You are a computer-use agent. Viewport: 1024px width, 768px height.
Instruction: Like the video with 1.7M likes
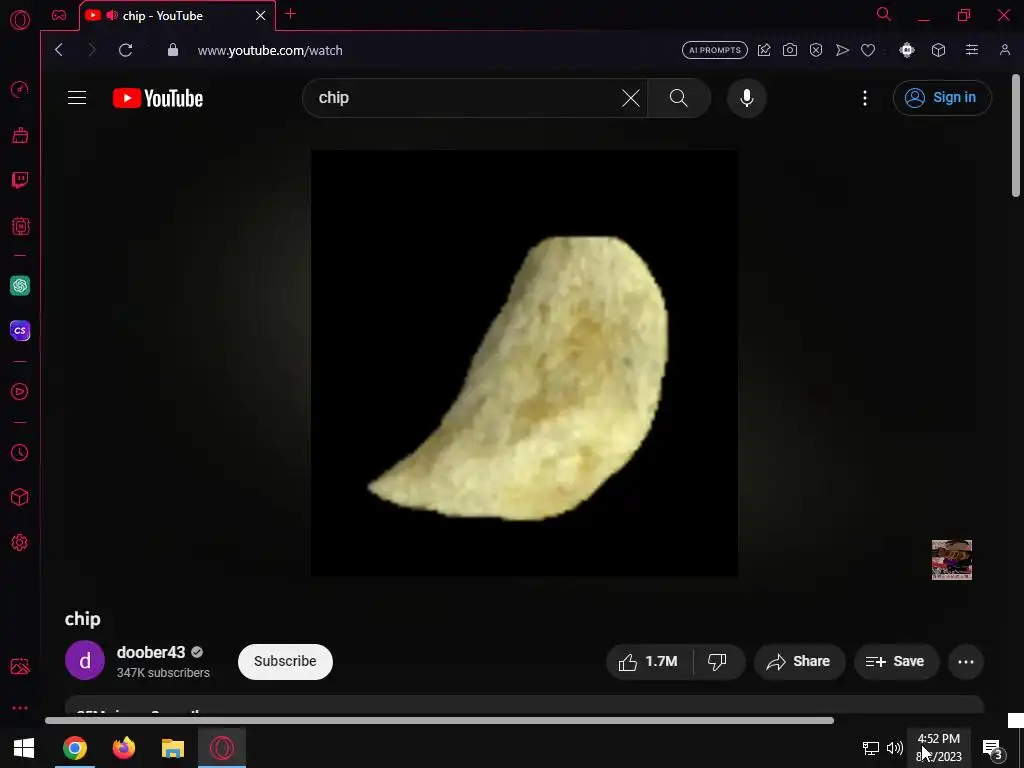tap(649, 662)
